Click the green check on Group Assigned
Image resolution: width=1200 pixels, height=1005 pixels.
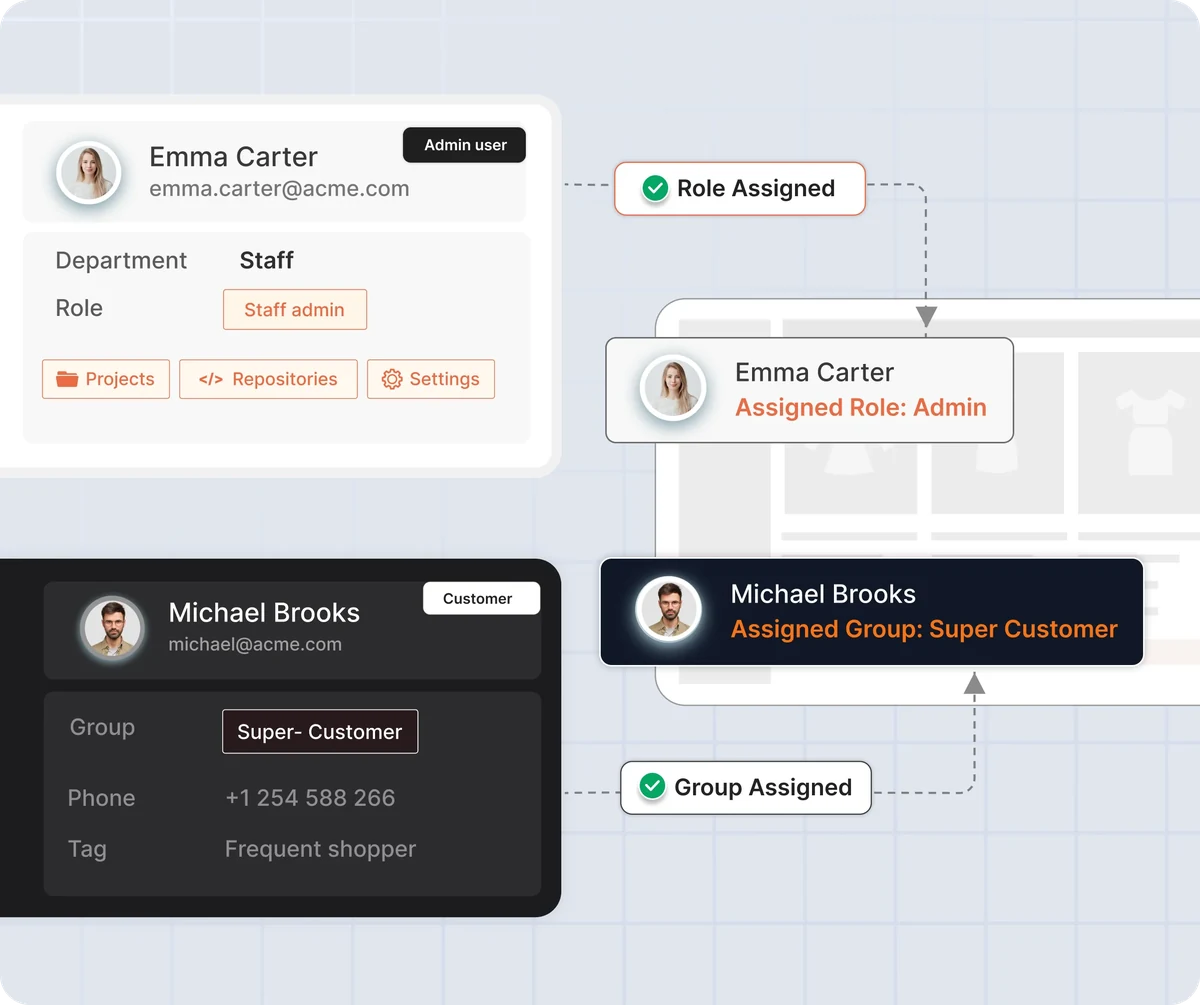pos(652,787)
